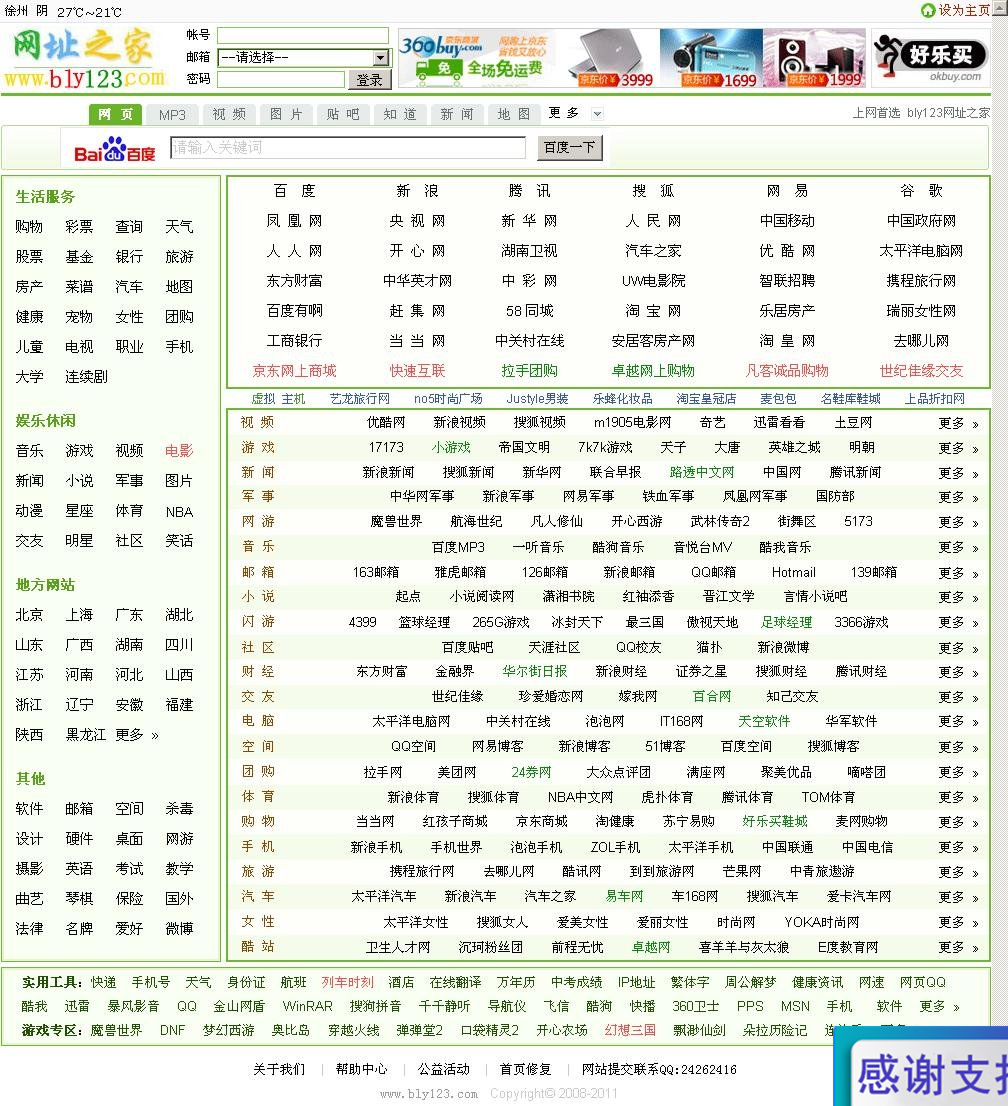Expand 更多 for the 购物 row
Screen dimensions: 1008x1106
[x=958, y=822]
